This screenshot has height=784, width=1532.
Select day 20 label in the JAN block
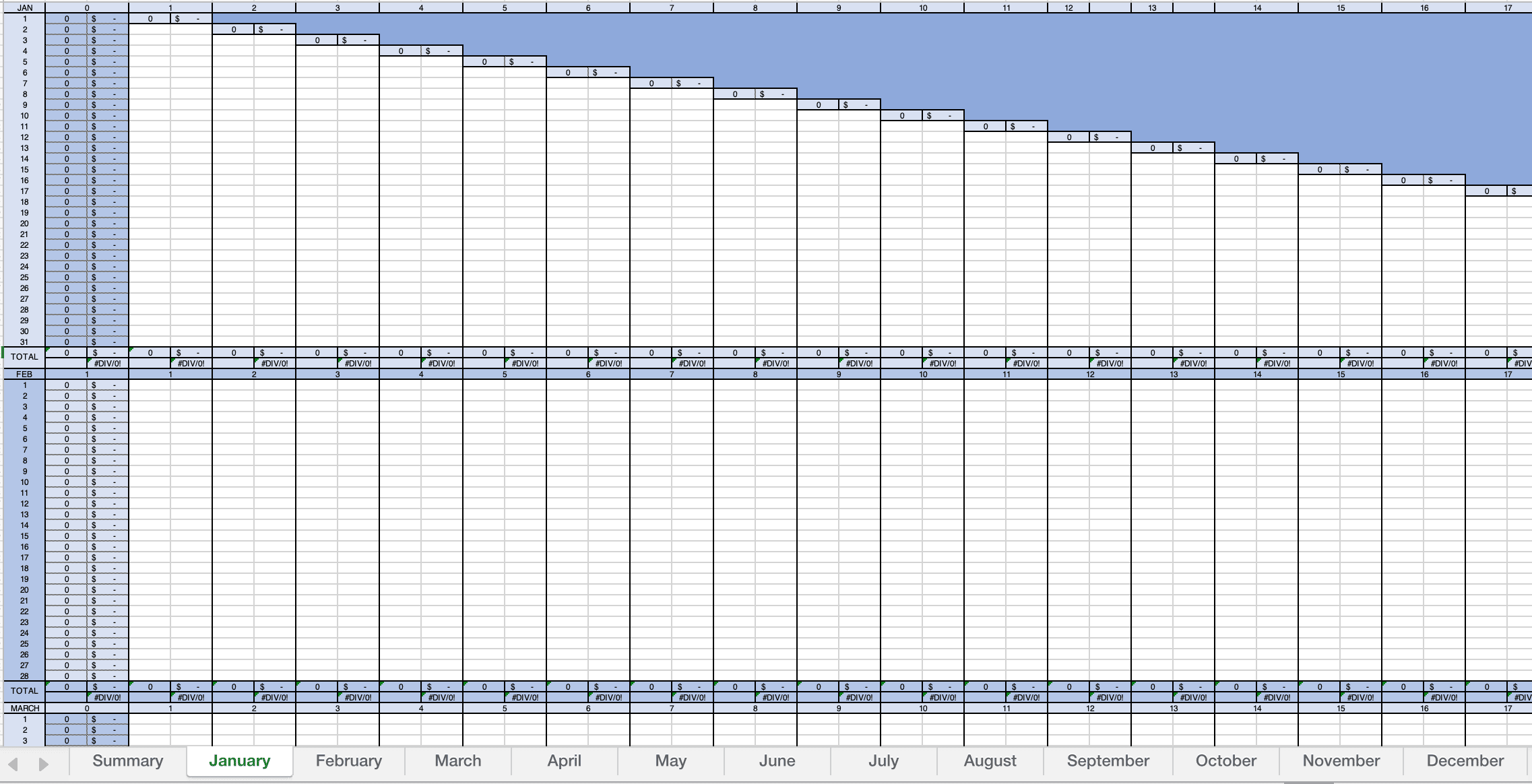click(x=25, y=224)
